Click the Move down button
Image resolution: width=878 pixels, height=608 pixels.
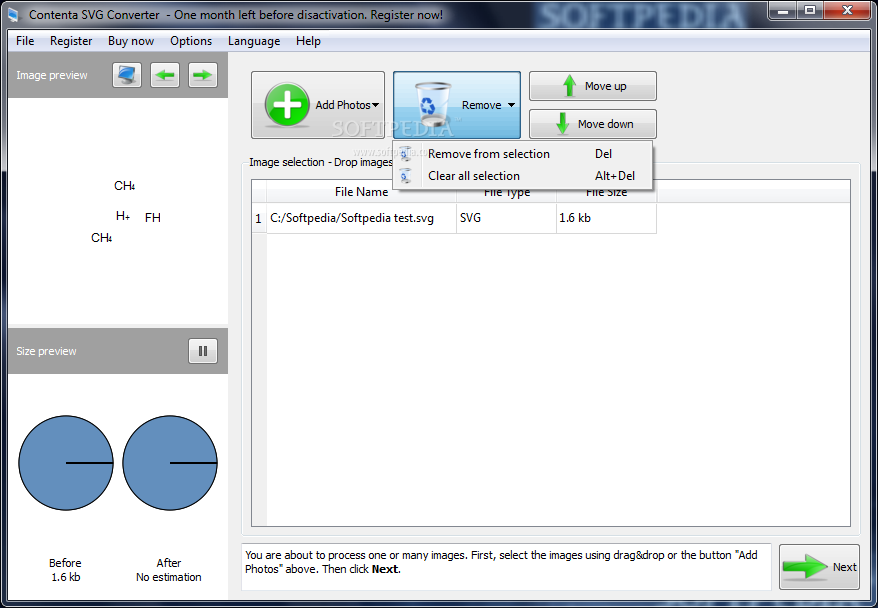(593, 124)
